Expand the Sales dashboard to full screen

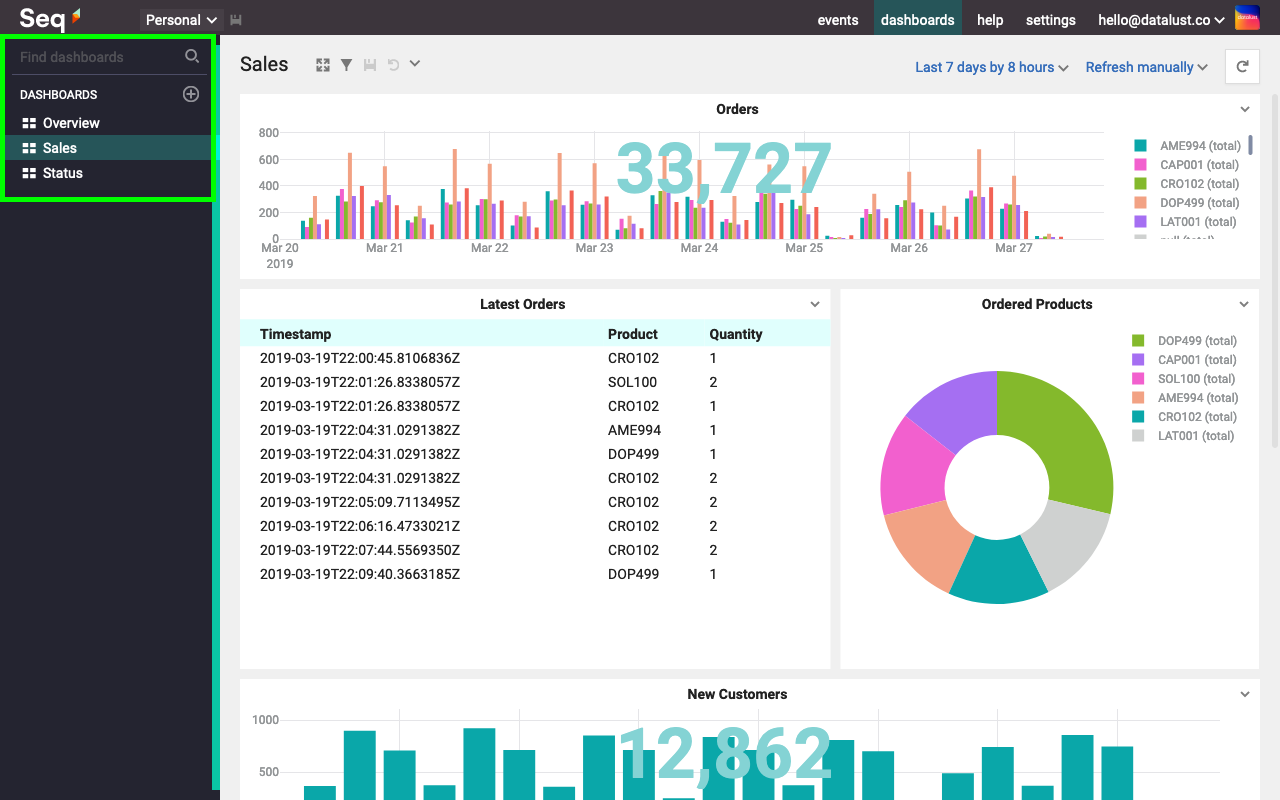pos(323,65)
